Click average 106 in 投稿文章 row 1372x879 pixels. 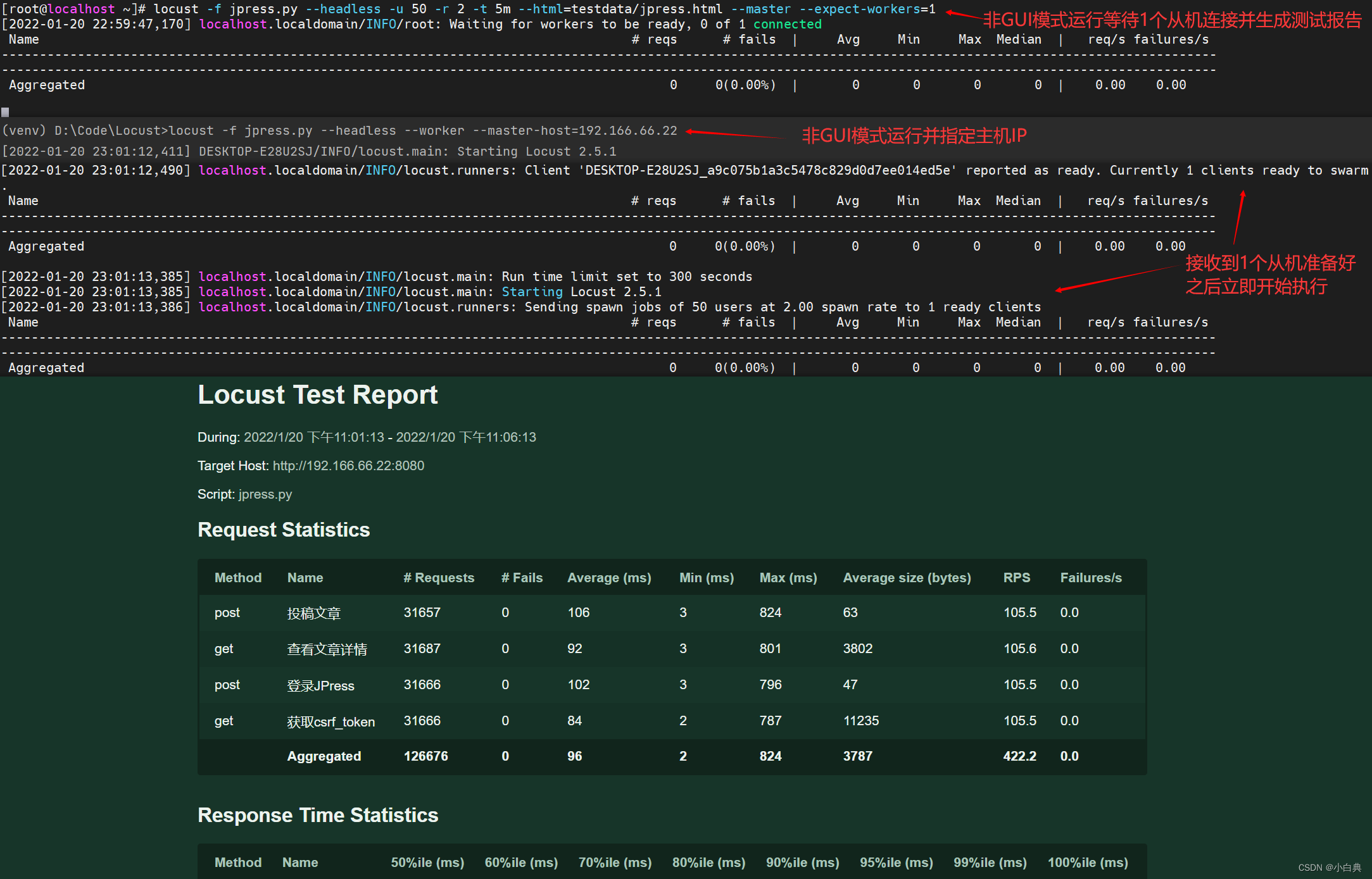[579, 613]
